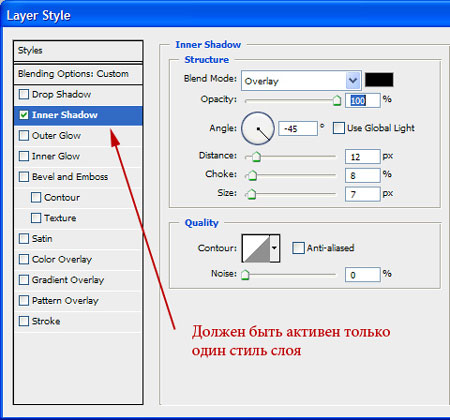
Task: Click the Choke value field
Action: click(x=363, y=175)
